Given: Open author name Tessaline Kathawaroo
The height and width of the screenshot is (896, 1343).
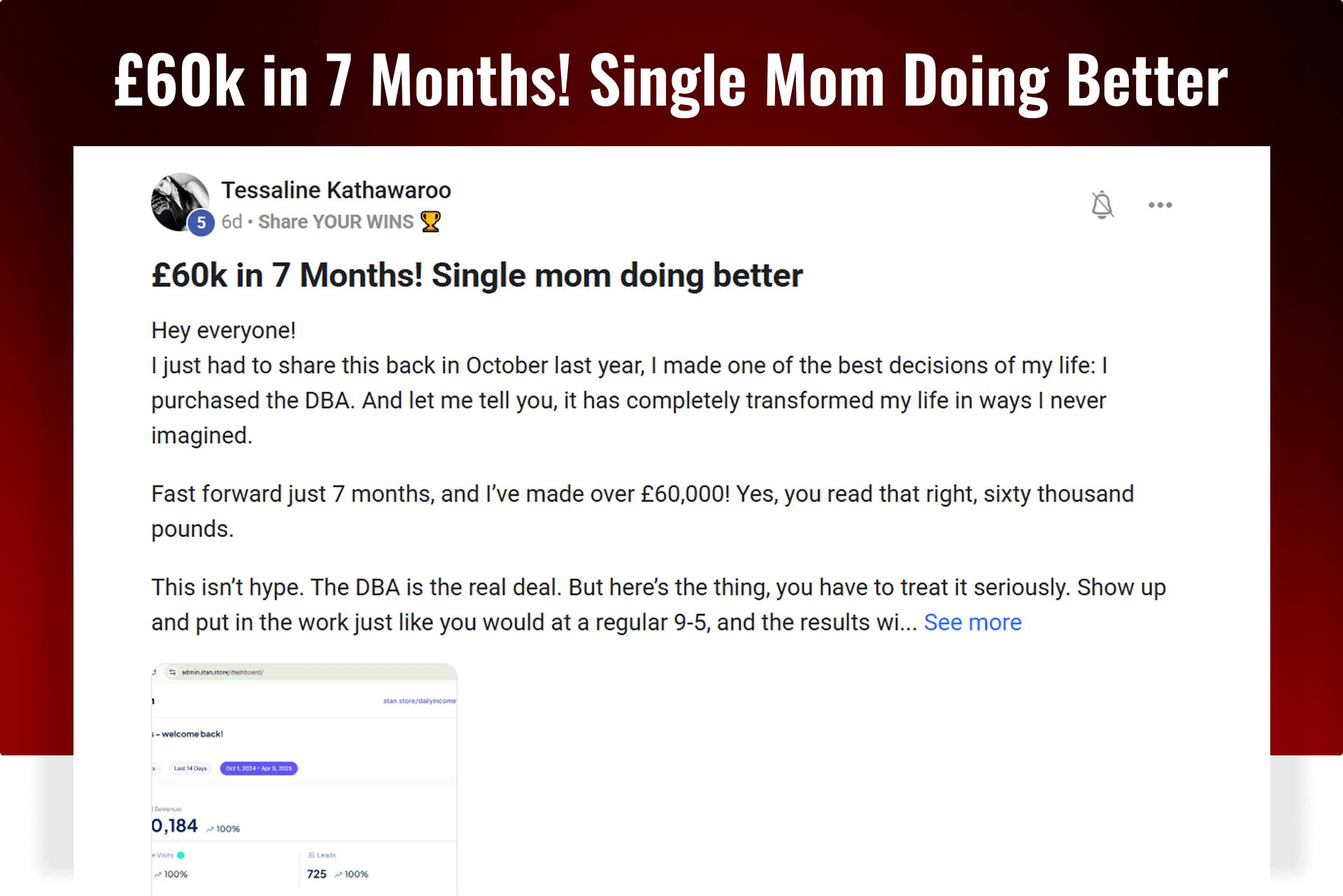Looking at the screenshot, I should coord(336,190).
